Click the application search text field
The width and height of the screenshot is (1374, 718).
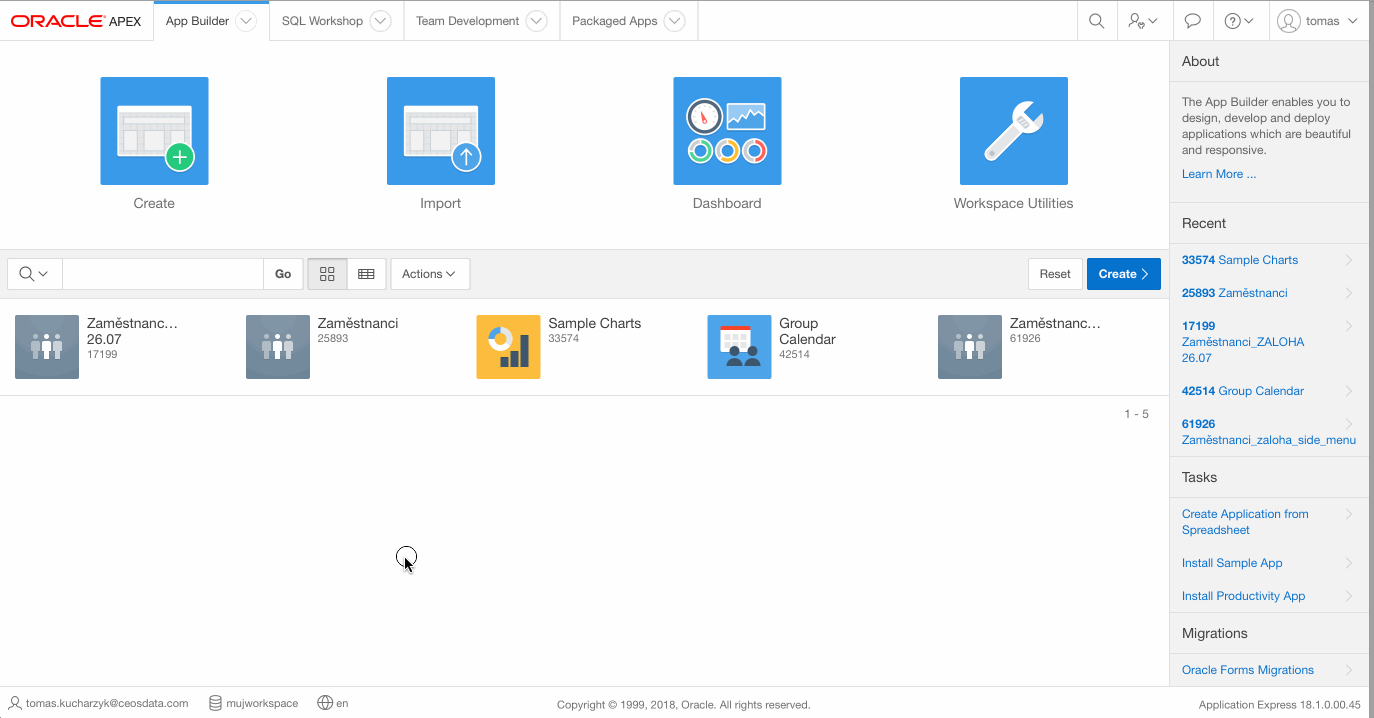click(x=162, y=274)
